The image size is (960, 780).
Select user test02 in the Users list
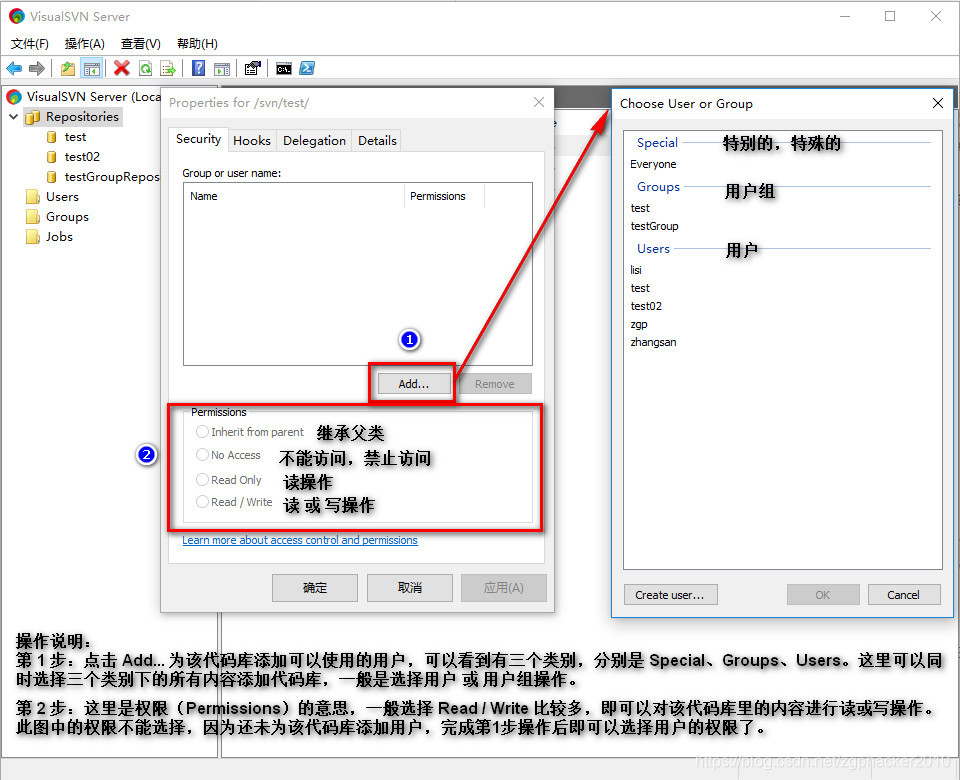646,306
